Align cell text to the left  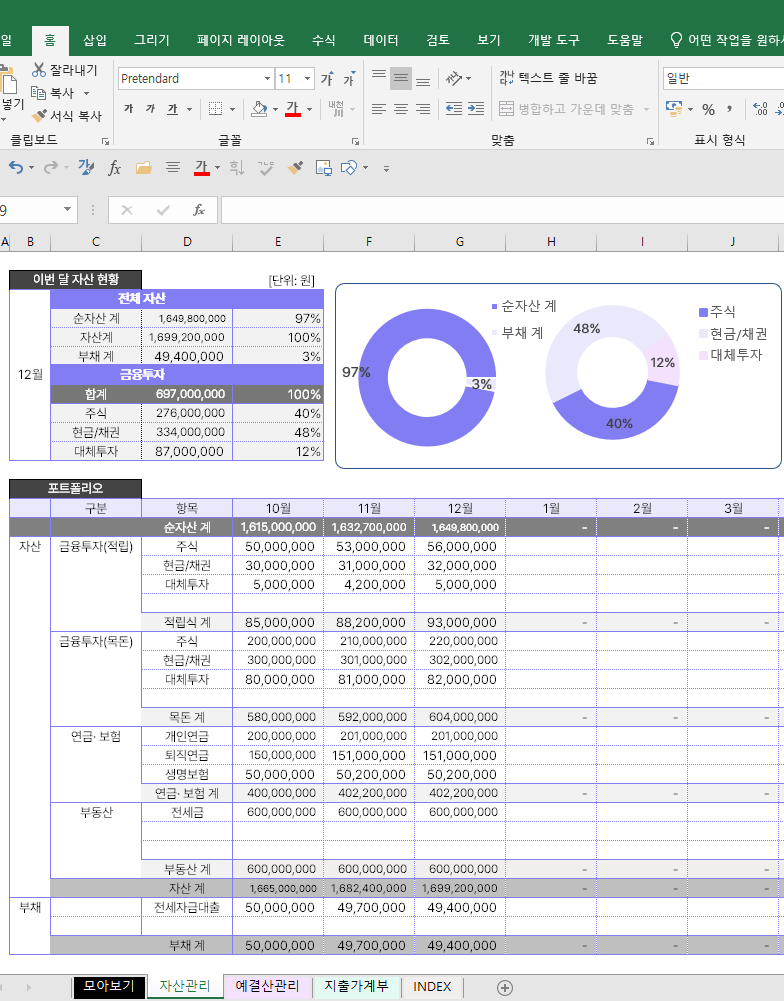[x=379, y=109]
